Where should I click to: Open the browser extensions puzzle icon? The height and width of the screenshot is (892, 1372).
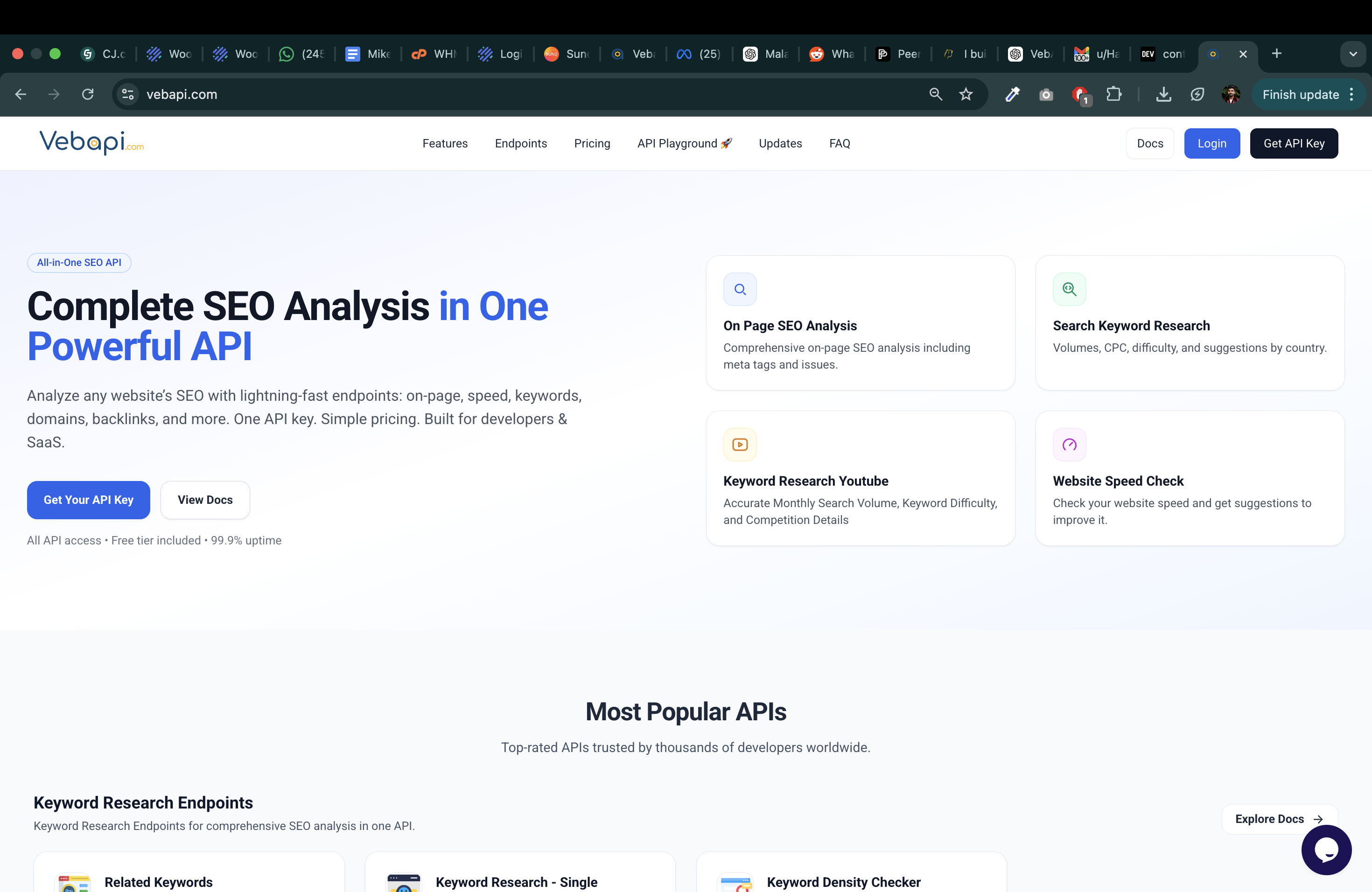point(1114,95)
